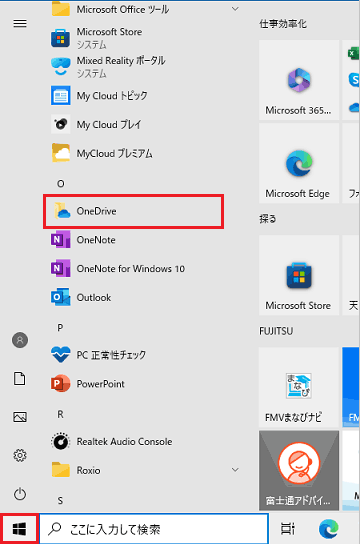
Task: Open the FMVまなびナビ tile
Action: coord(299,387)
